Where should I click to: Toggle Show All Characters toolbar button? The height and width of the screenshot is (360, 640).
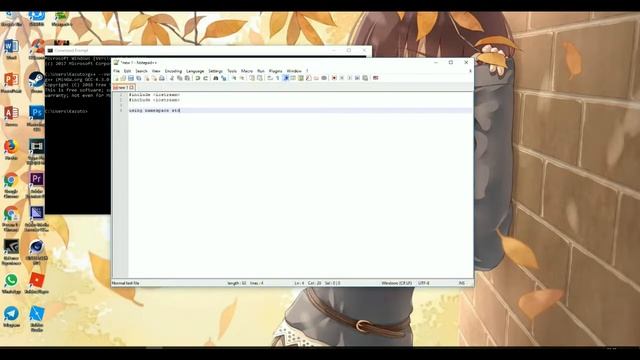tap(277, 78)
